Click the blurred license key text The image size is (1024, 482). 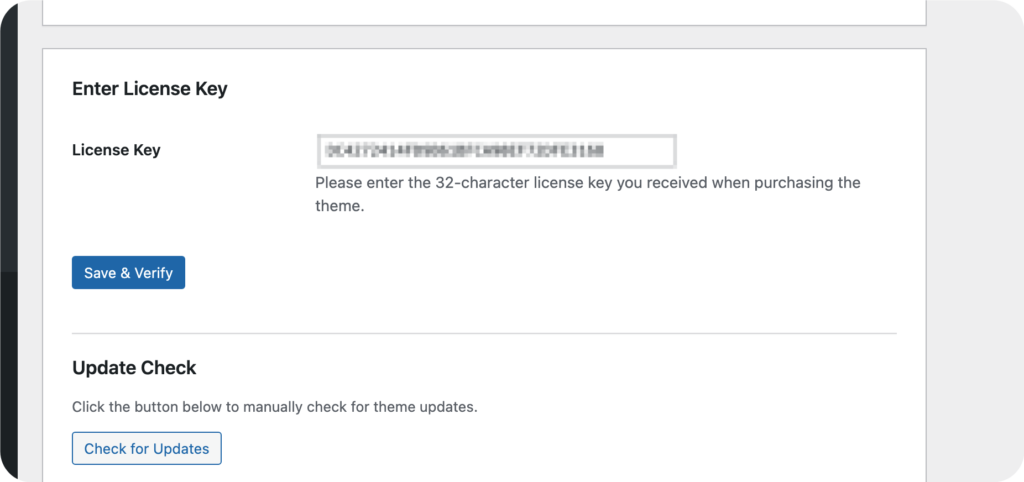click(464, 151)
